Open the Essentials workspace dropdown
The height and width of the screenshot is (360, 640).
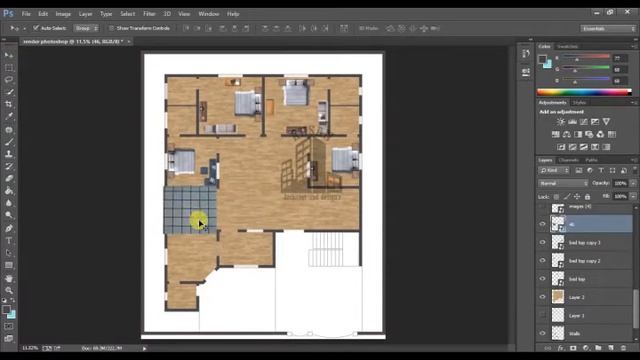608,29
